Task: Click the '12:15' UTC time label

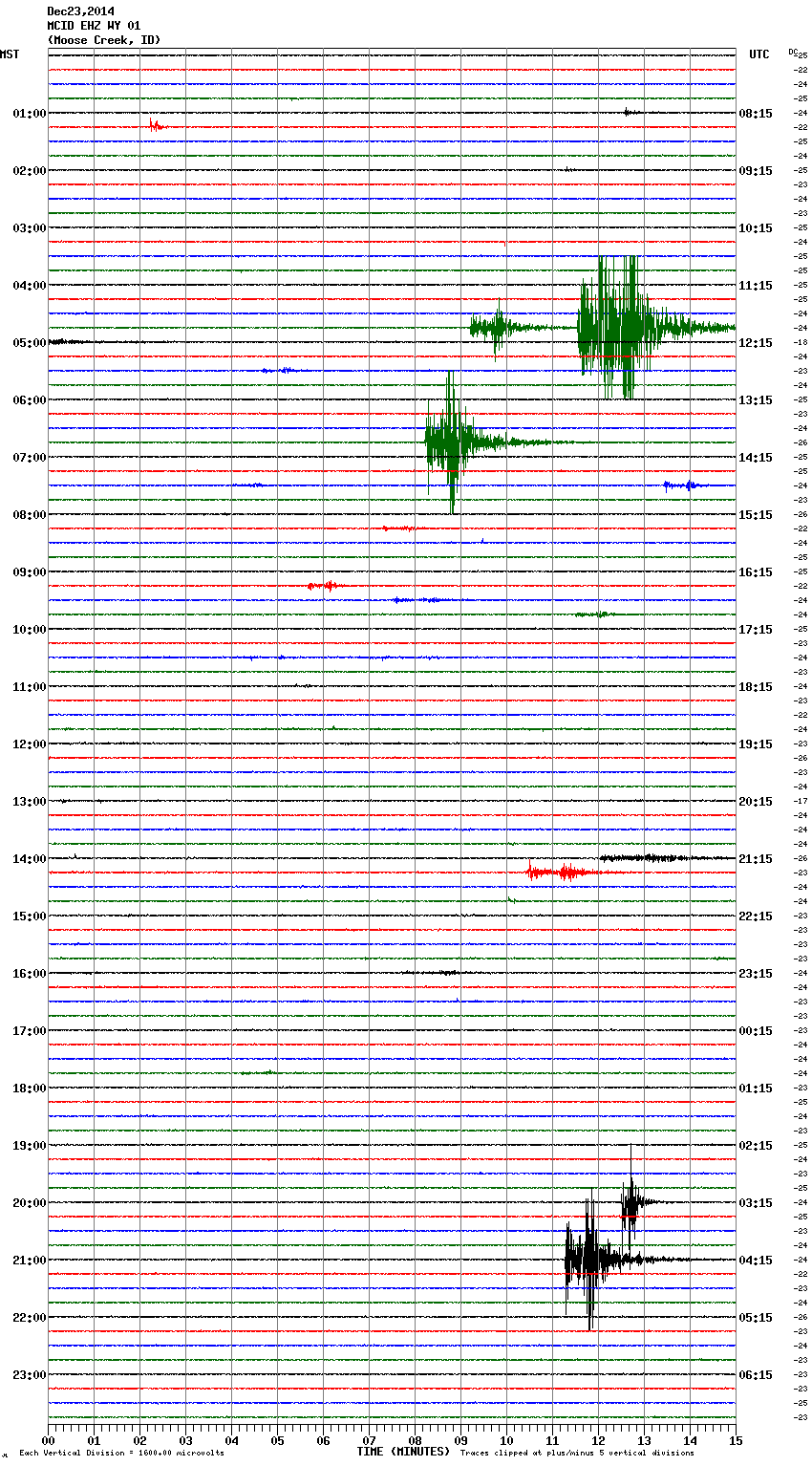Action: pos(756,343)
